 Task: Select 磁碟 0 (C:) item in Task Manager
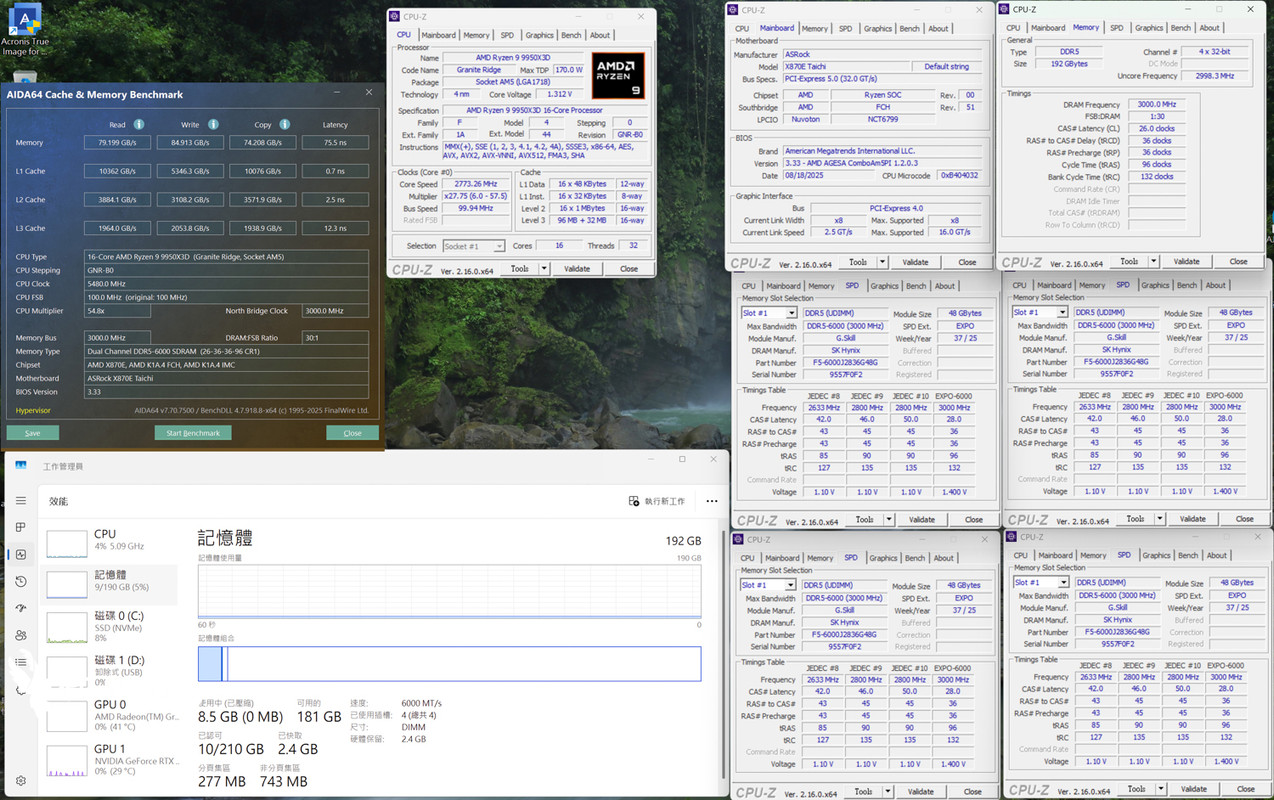[111, 627]
